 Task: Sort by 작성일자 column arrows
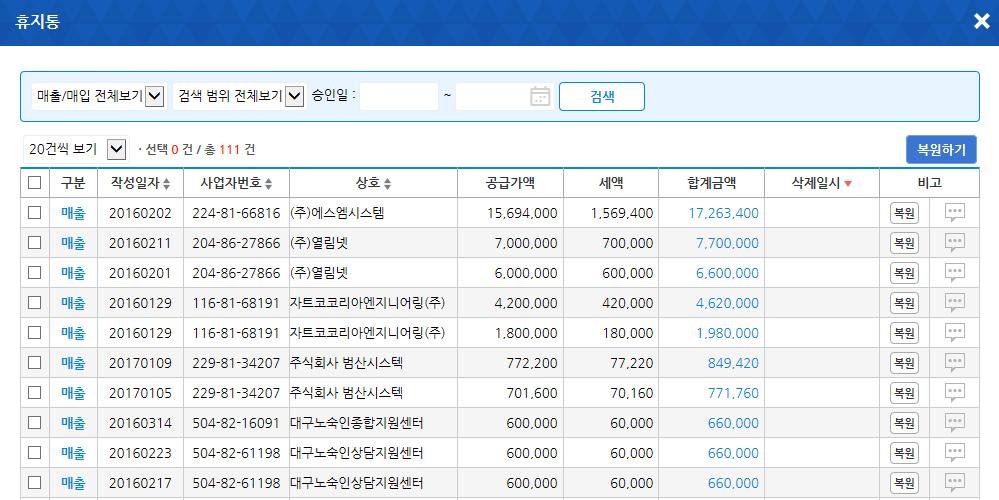(x=167, y=184)
